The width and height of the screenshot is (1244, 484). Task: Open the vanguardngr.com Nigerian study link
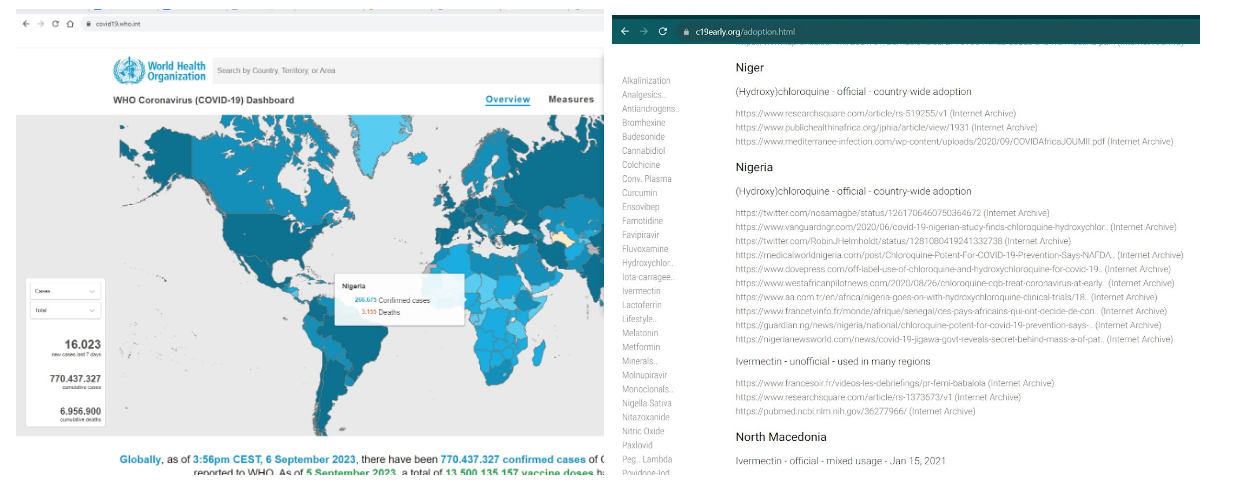click(921, 227)
